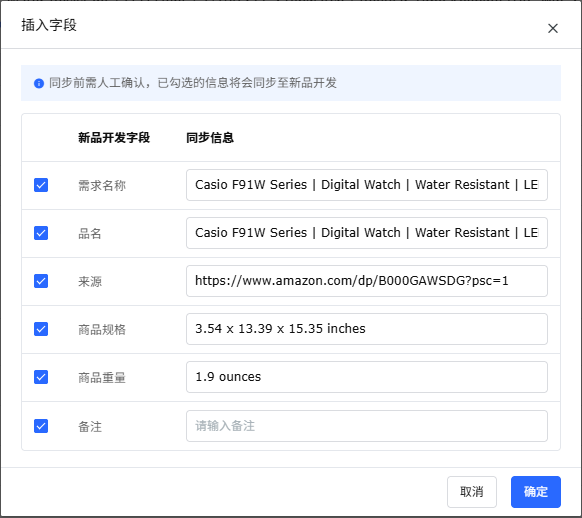Screen dimensions: 582x518
Task: Edit the 商品规格 dimensions field
Action: [367, 329]
